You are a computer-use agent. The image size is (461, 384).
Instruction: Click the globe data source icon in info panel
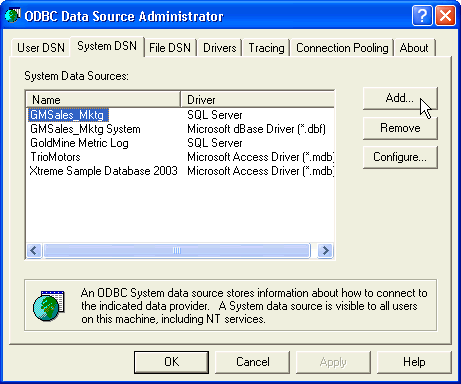[x=49, y=306]
